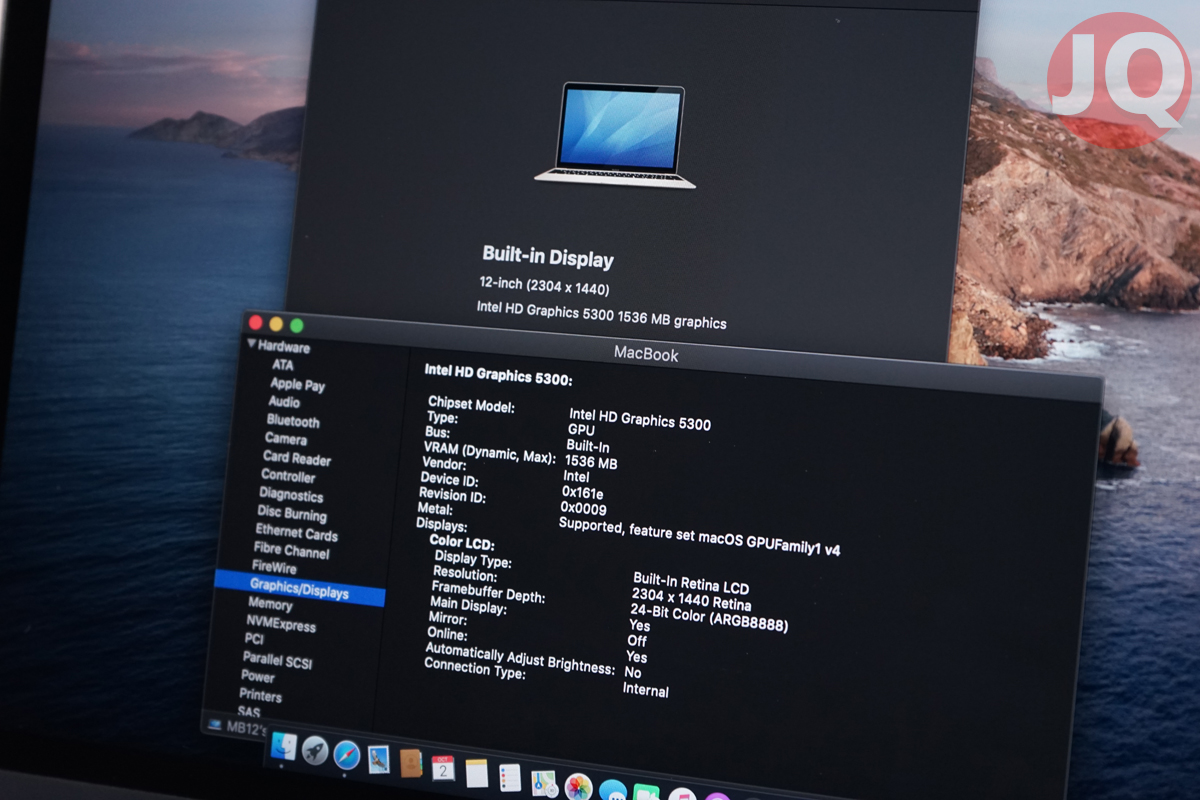Screen dimensions: 1200x800
Task: Click "24-Bit Color (ARGB8888)" value
Action: point(709,617)
